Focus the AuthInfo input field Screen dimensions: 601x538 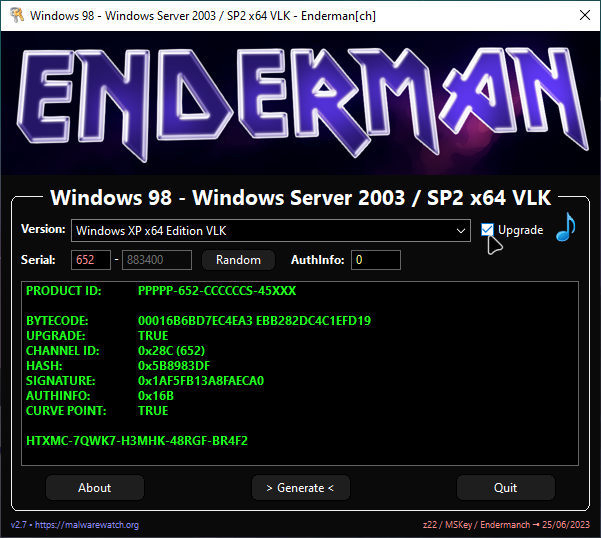pos(376,260)
